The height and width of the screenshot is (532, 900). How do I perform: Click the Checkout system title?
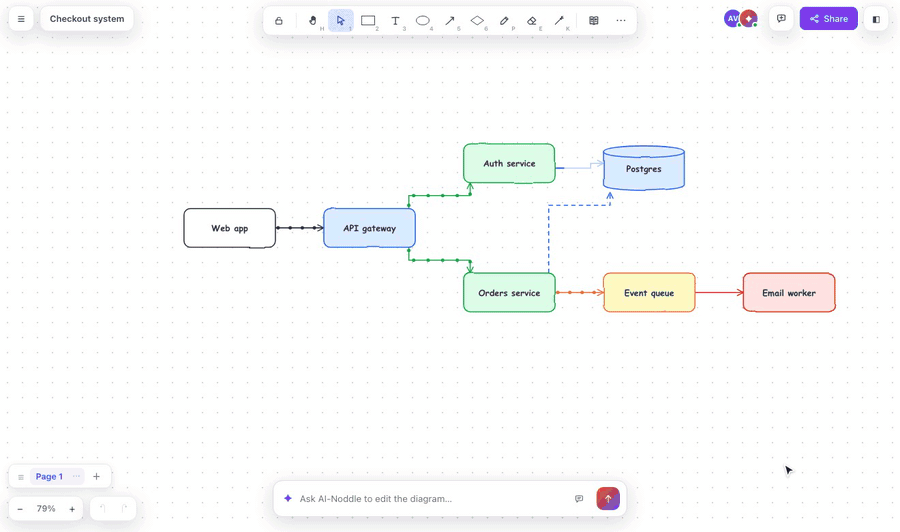[x=87, y=19]
